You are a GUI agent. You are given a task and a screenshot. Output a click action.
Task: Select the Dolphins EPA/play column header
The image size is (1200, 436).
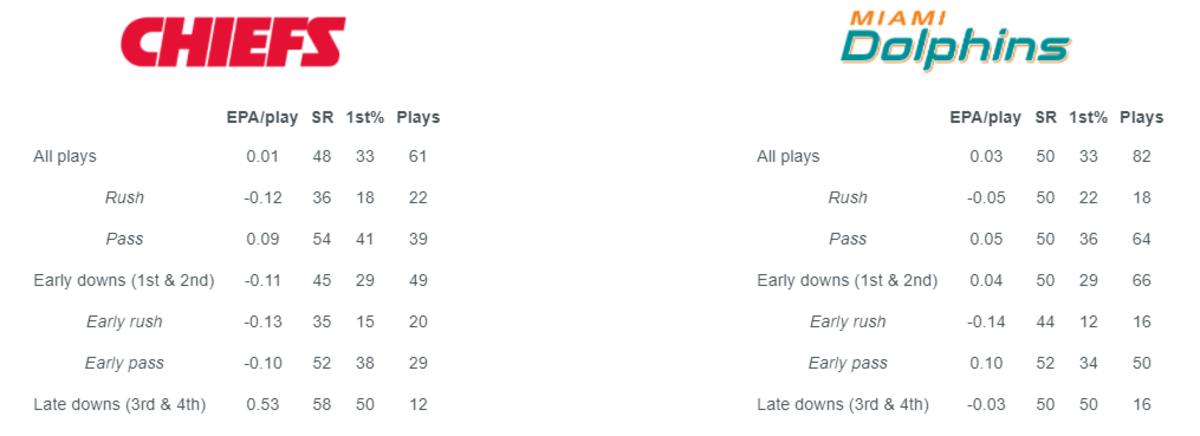[985, 117]
